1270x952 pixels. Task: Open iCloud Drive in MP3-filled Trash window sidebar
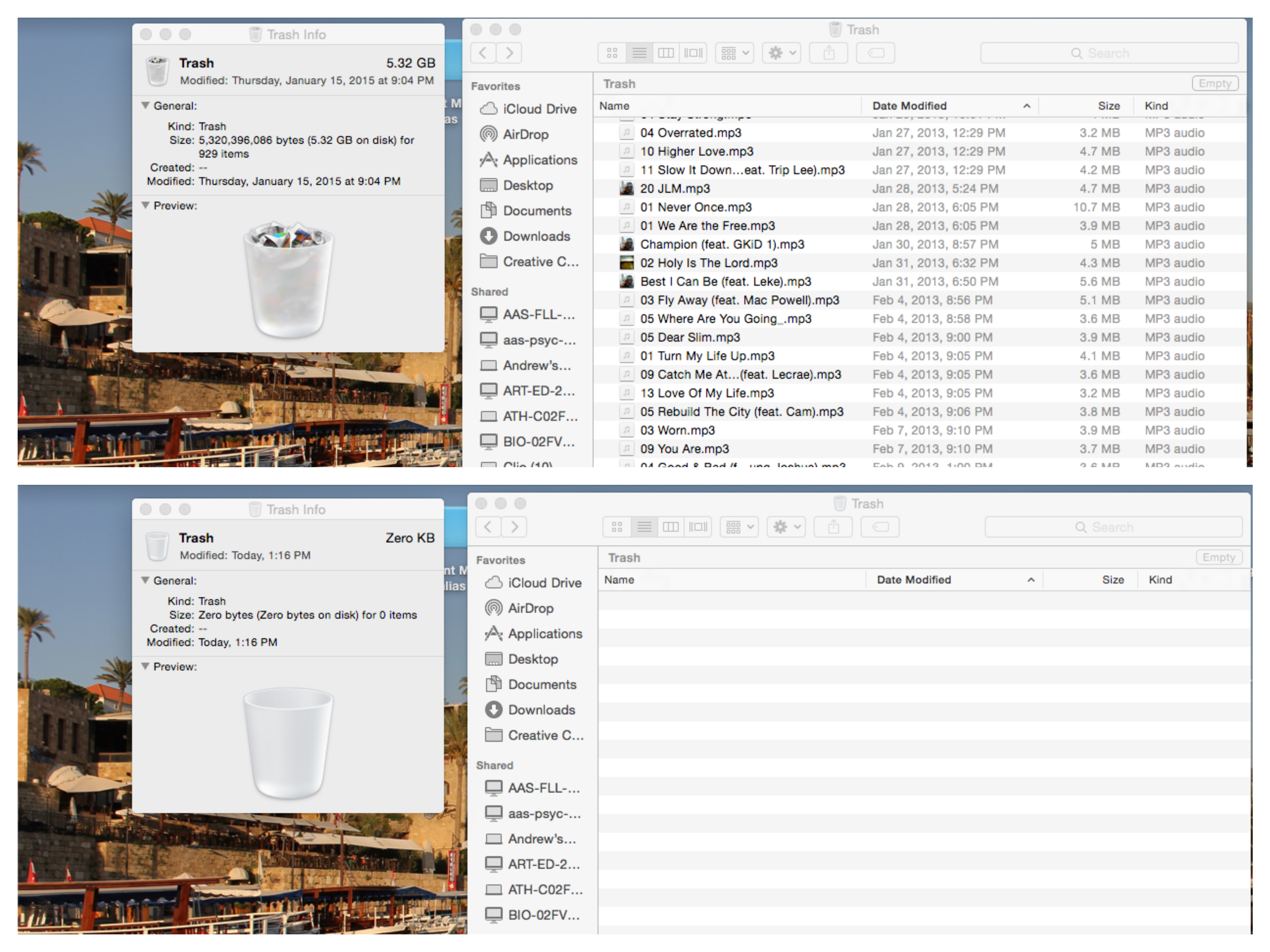click(528, 109)
